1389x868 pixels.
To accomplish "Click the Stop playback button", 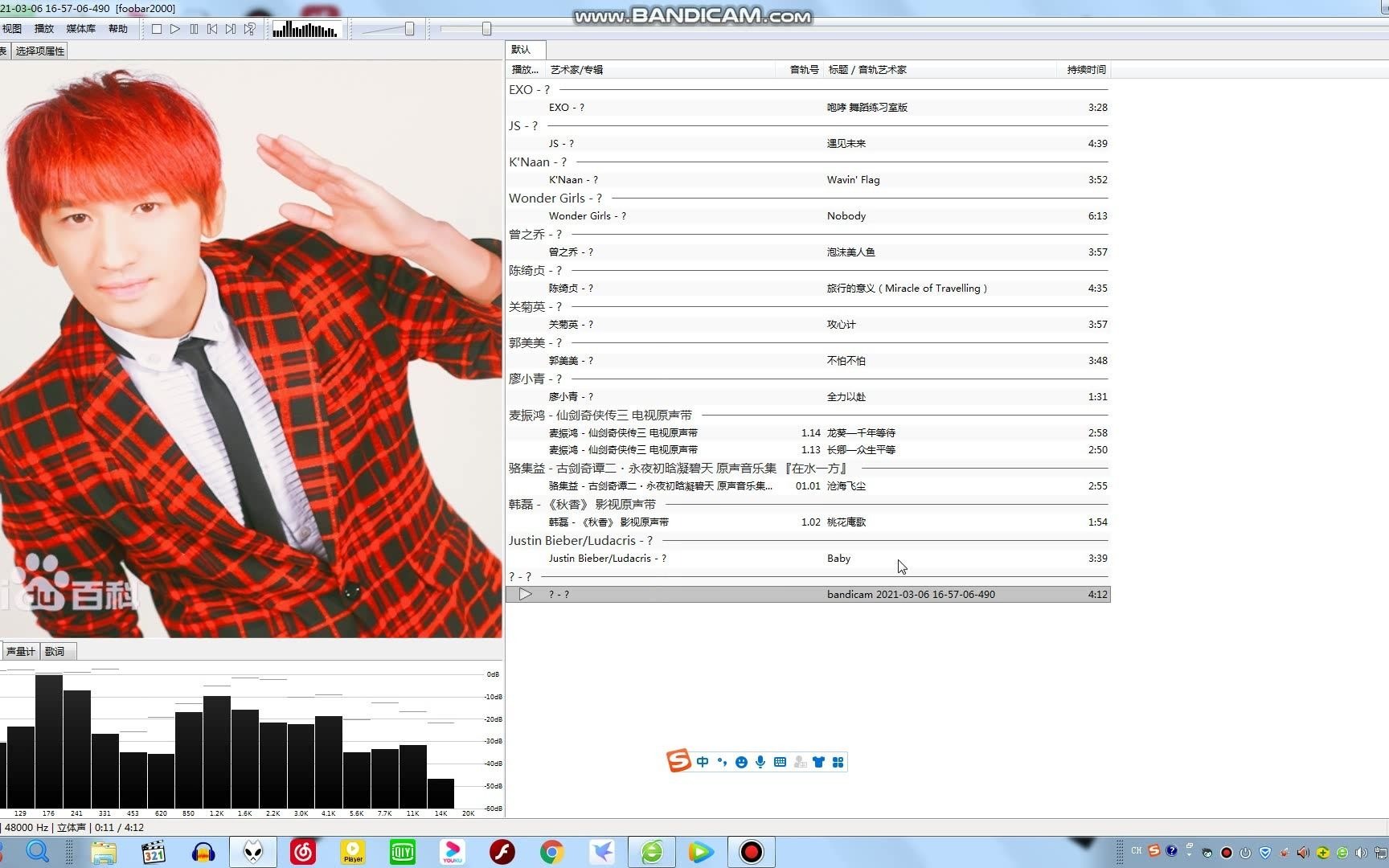I will (157, 29).
